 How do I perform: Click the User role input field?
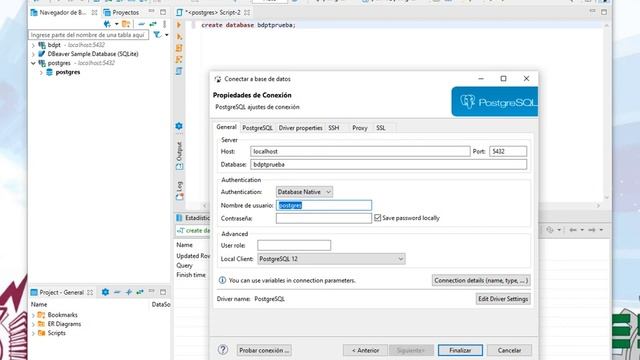coord(294,245)
